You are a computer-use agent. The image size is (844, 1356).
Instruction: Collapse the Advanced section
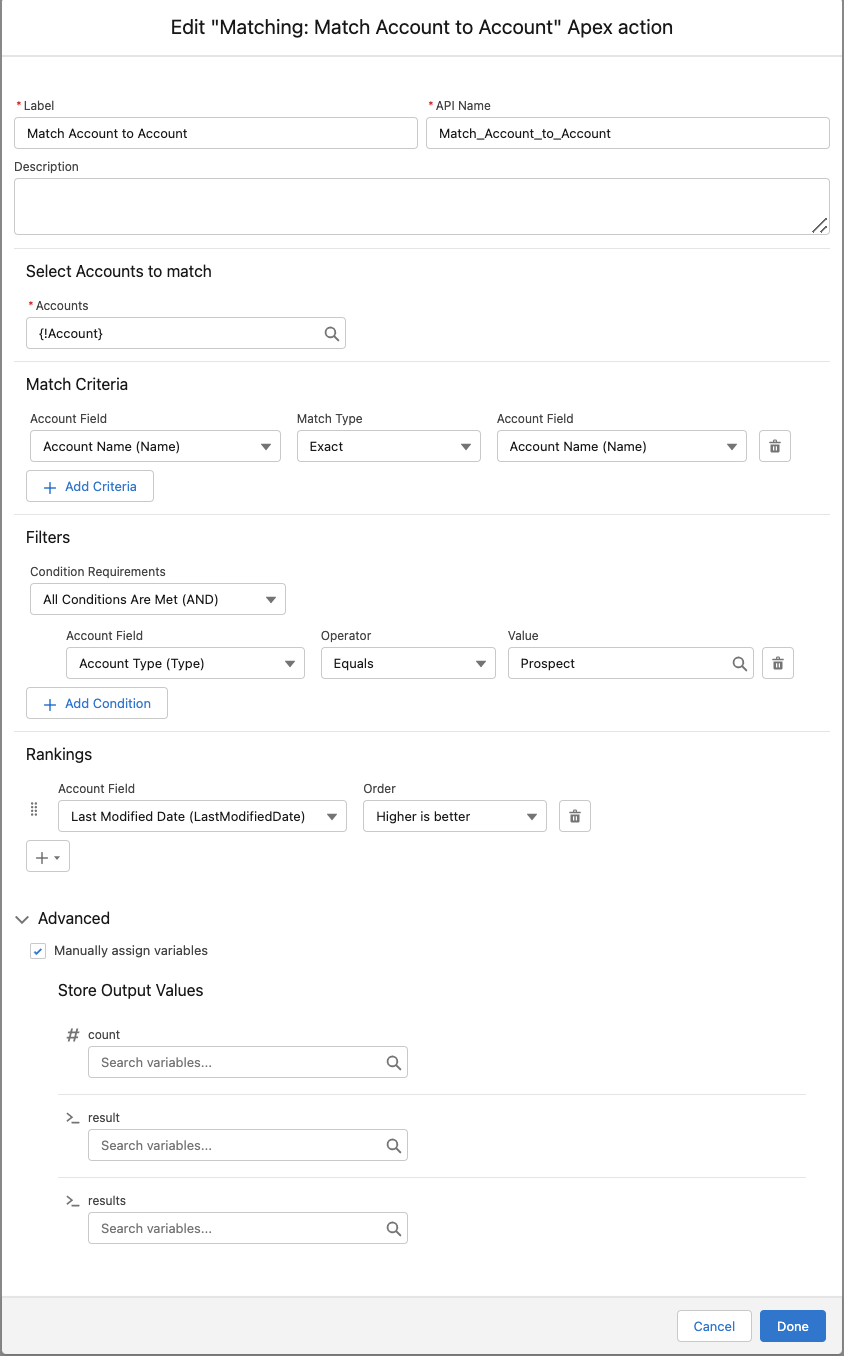click(22, 919)
